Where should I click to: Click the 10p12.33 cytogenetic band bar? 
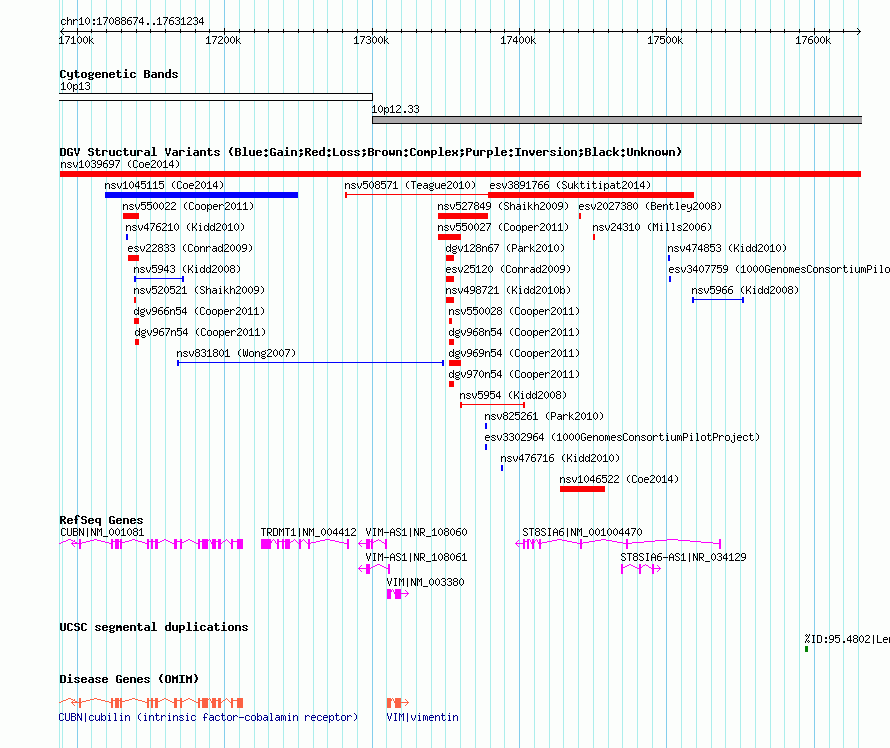617,120
